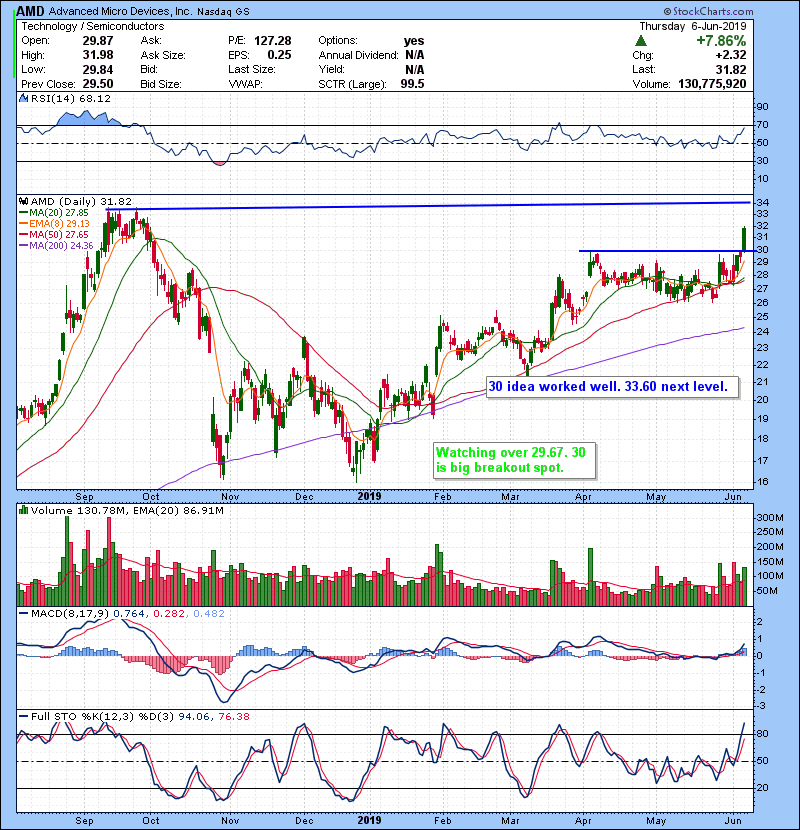Click the Last price 31.82 in header
800x830 pixels.
coord(731,69)
